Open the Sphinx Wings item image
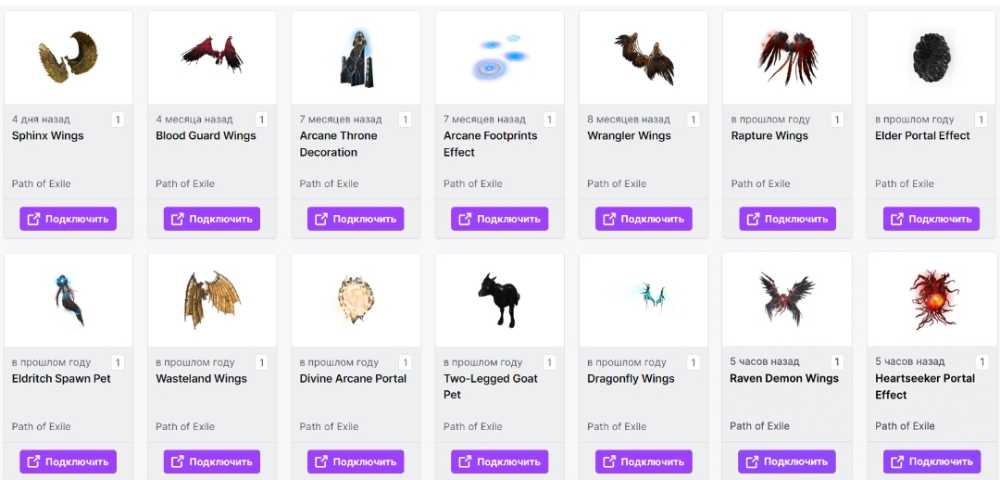 click(x=68, y=58)
